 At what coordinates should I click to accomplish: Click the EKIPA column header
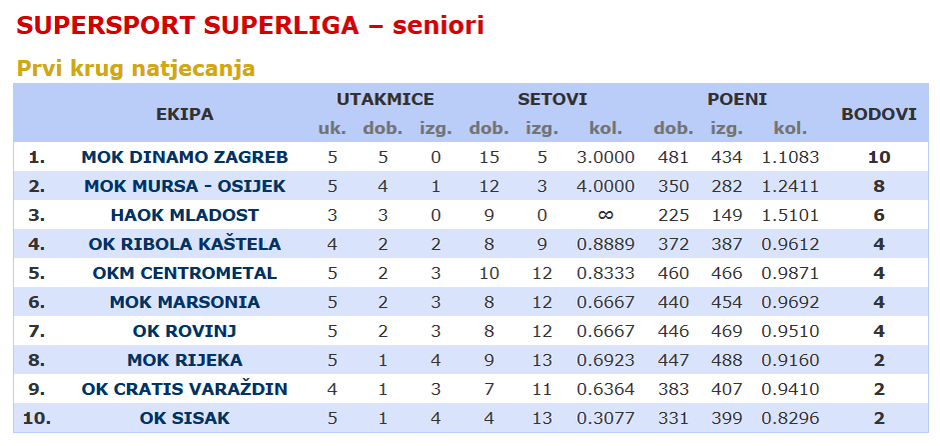(185, 114)
